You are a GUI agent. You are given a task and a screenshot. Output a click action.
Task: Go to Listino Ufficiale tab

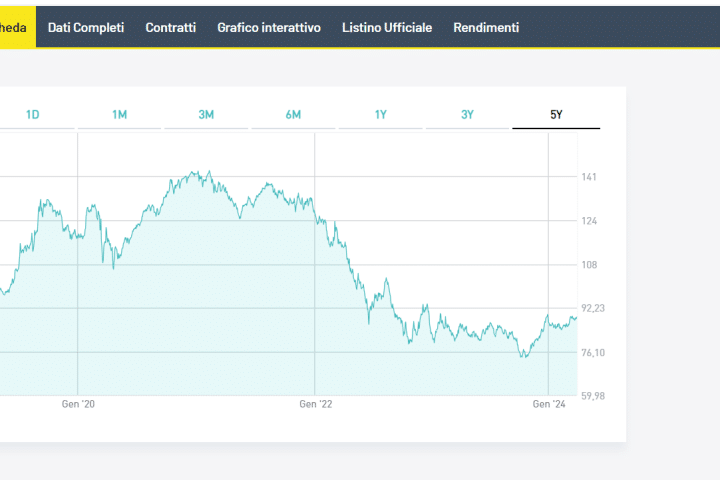coord(387,27)
